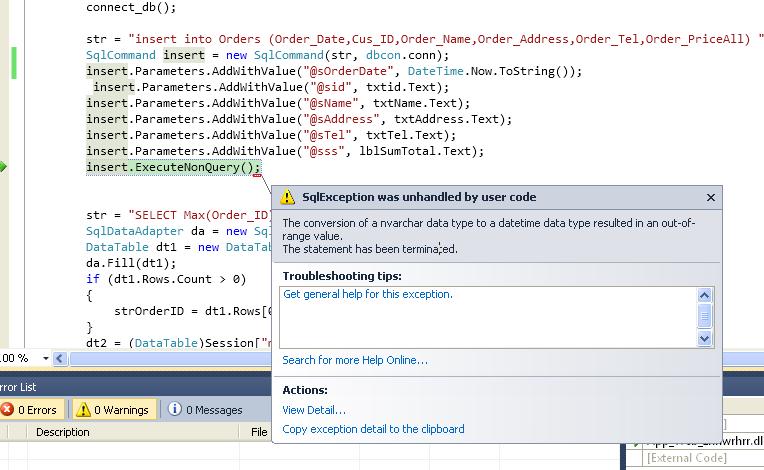Toggle the 0 Messages filter

pyautogui.click(x=204, y=410)
